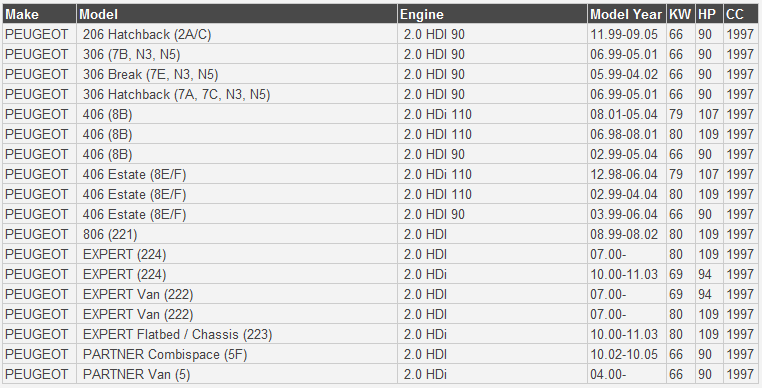Click the CC column header
The width and height of the screenshot is (762, 388).
click(x=741, y=14)
